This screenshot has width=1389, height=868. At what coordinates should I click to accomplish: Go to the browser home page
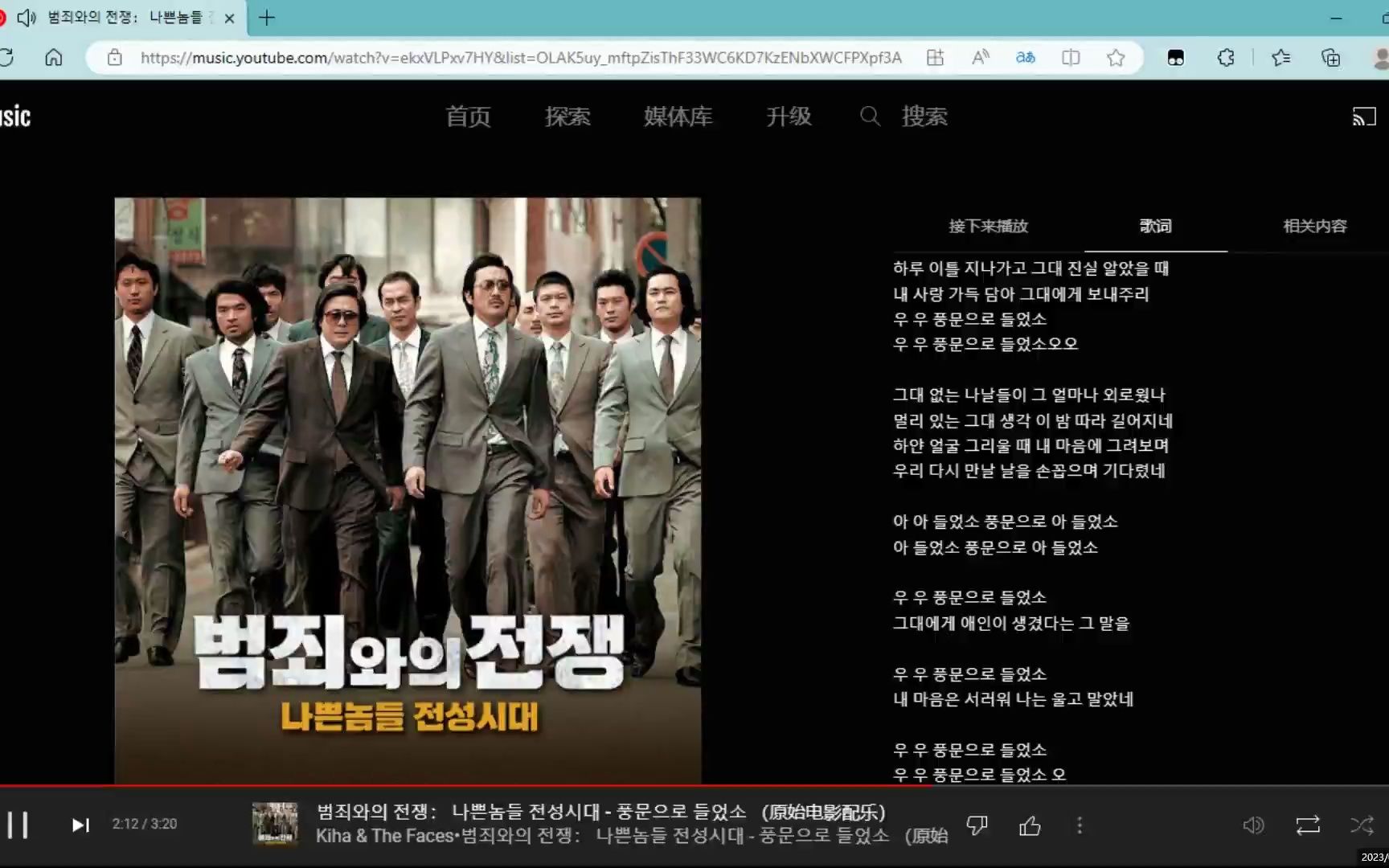[x=54, y=58]
